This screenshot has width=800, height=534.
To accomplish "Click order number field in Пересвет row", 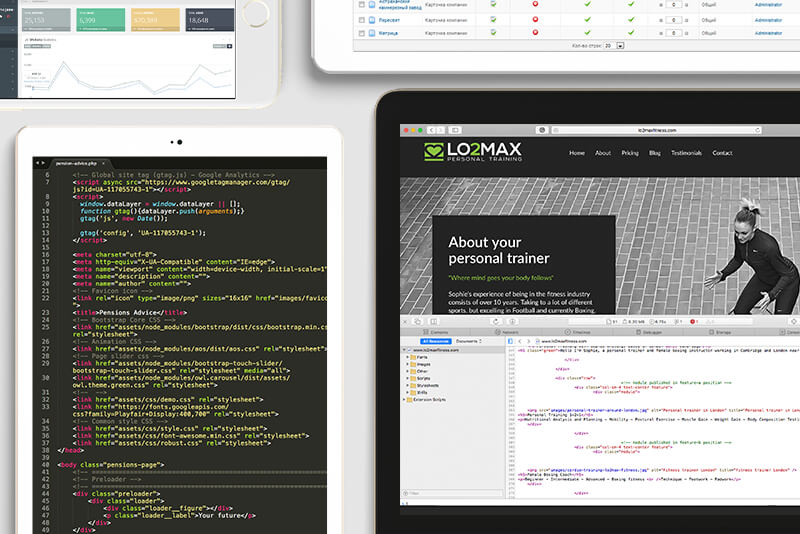I will pos(673,20).
